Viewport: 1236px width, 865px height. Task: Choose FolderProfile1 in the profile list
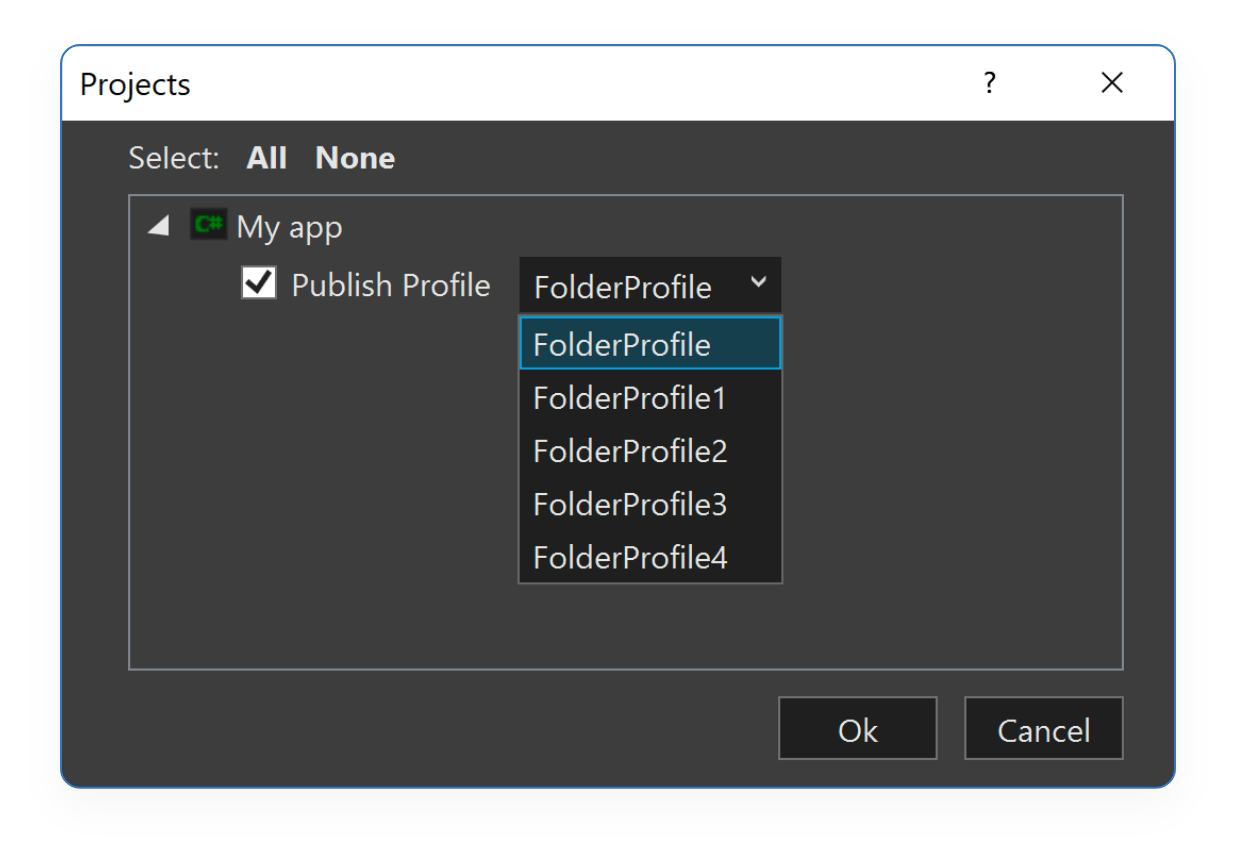coord(627,398)
